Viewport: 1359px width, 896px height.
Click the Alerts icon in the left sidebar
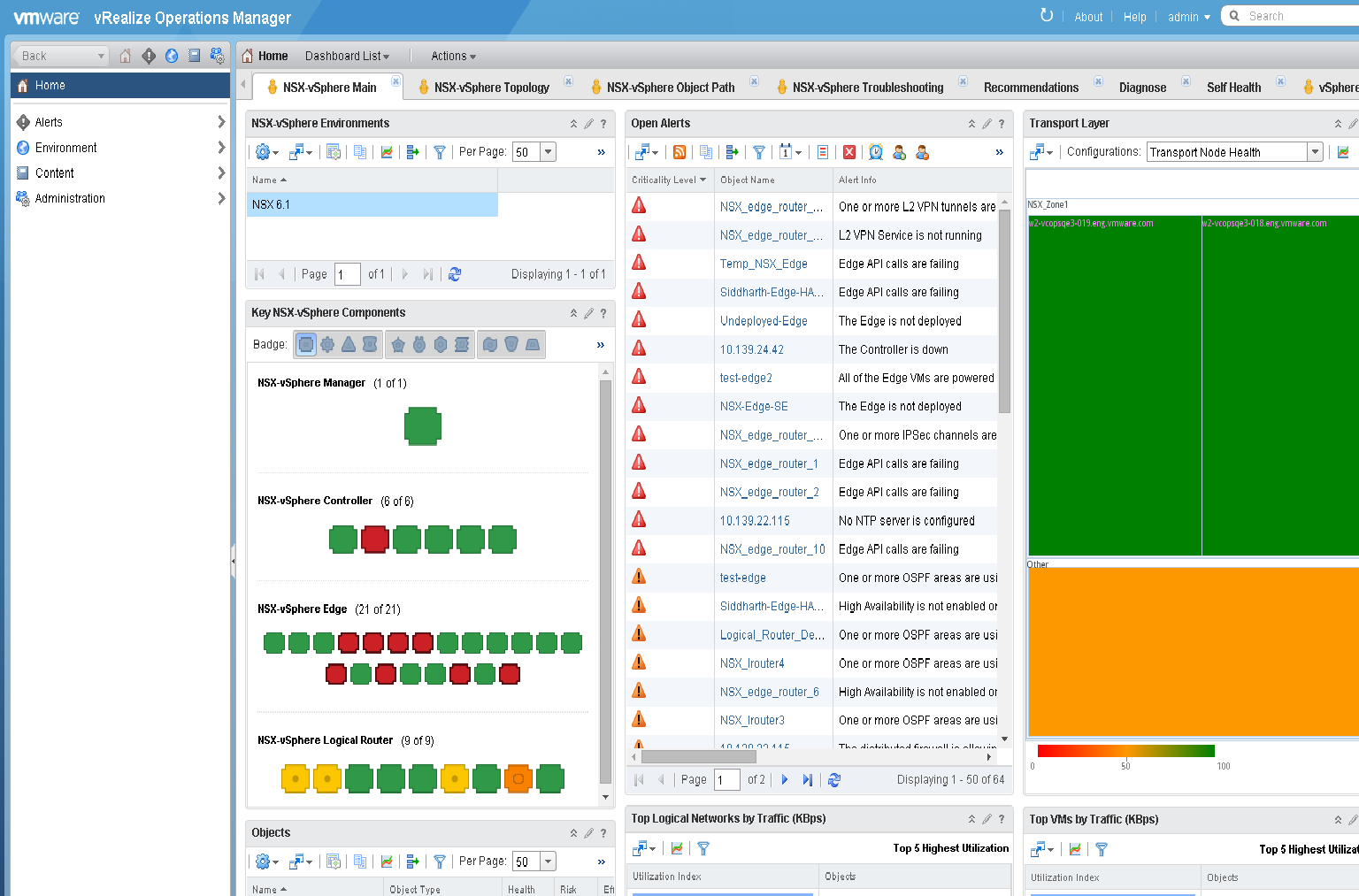[x=23, y=122]
